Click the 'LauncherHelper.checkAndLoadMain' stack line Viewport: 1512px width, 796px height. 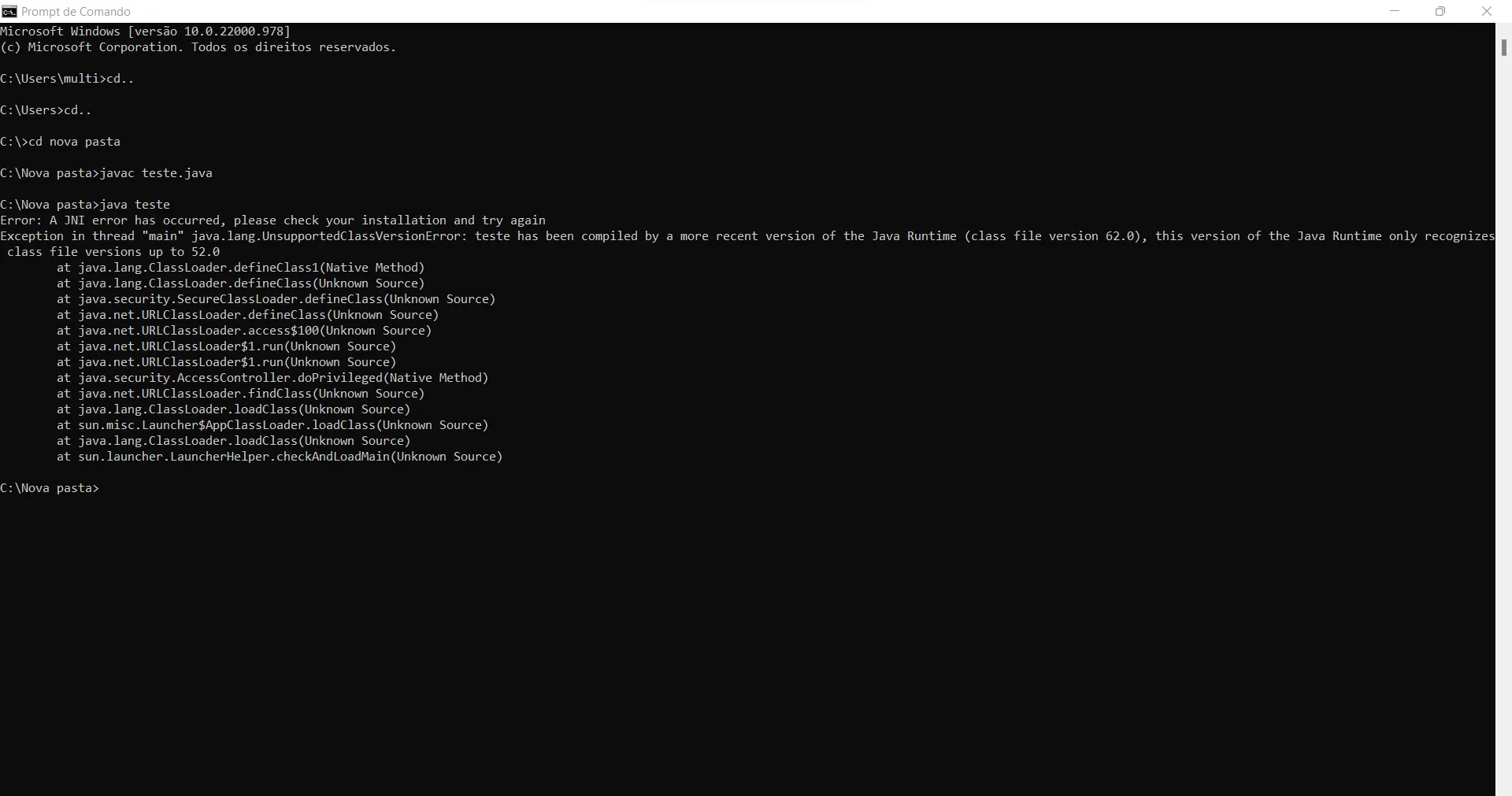click(x=280, y=457)
